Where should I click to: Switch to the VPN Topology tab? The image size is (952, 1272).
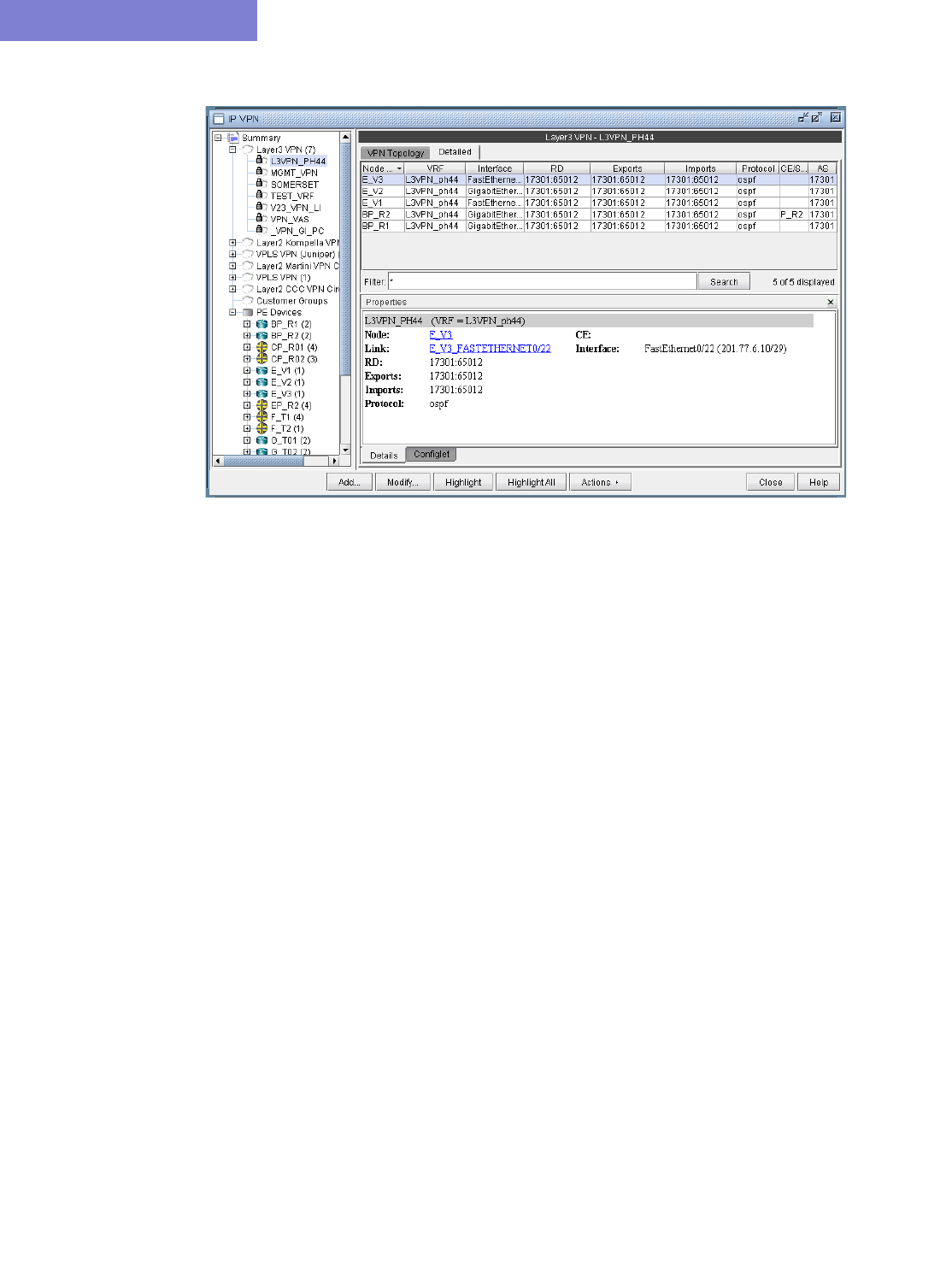[396, 153]
